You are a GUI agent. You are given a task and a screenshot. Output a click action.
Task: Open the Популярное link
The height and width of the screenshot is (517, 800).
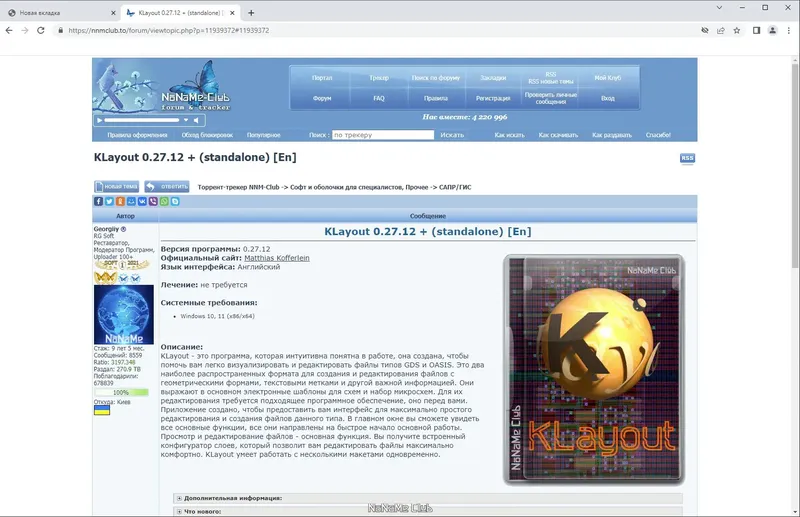(264, 135)
